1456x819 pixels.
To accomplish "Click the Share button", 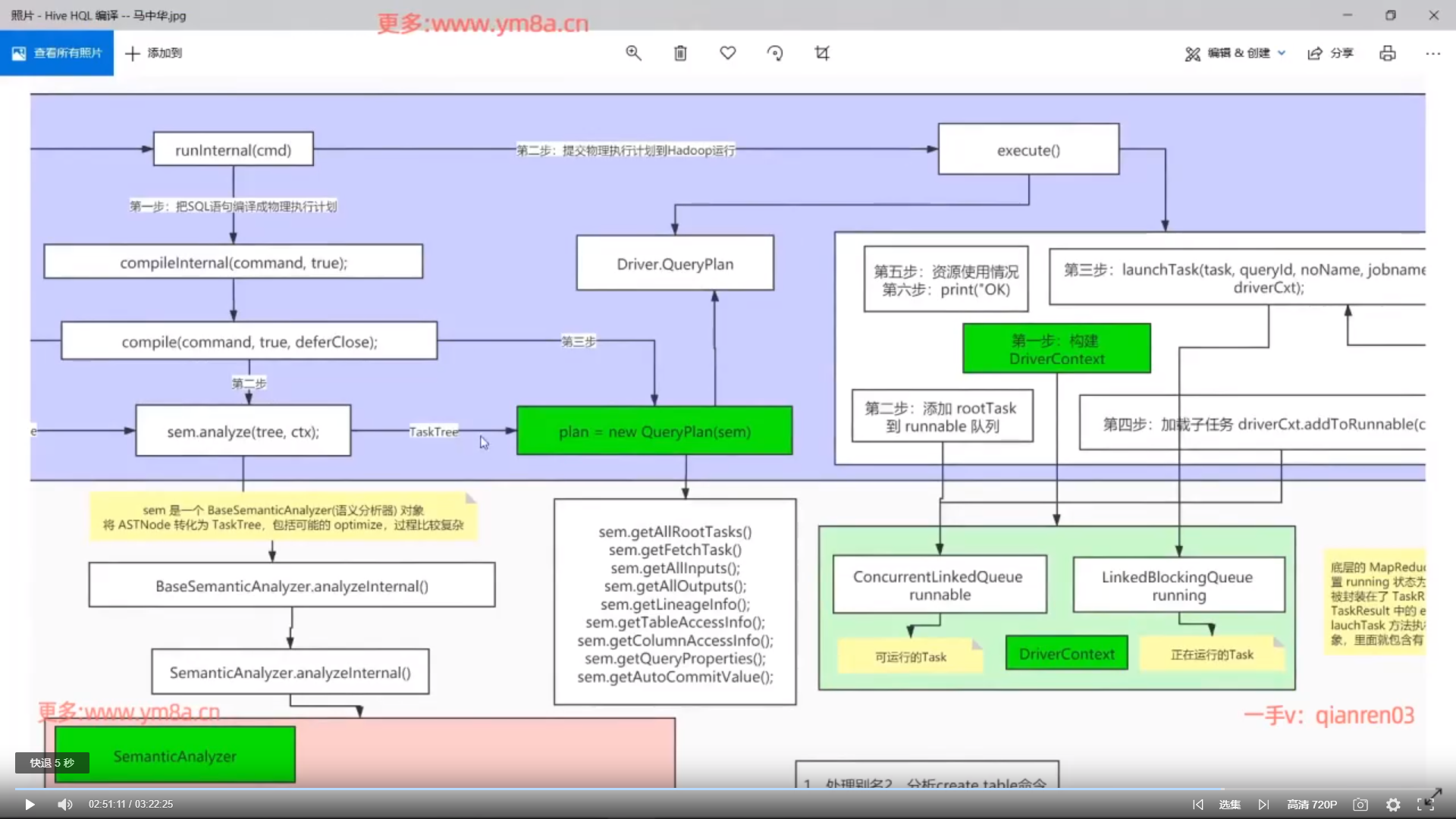I will 1331,53.
